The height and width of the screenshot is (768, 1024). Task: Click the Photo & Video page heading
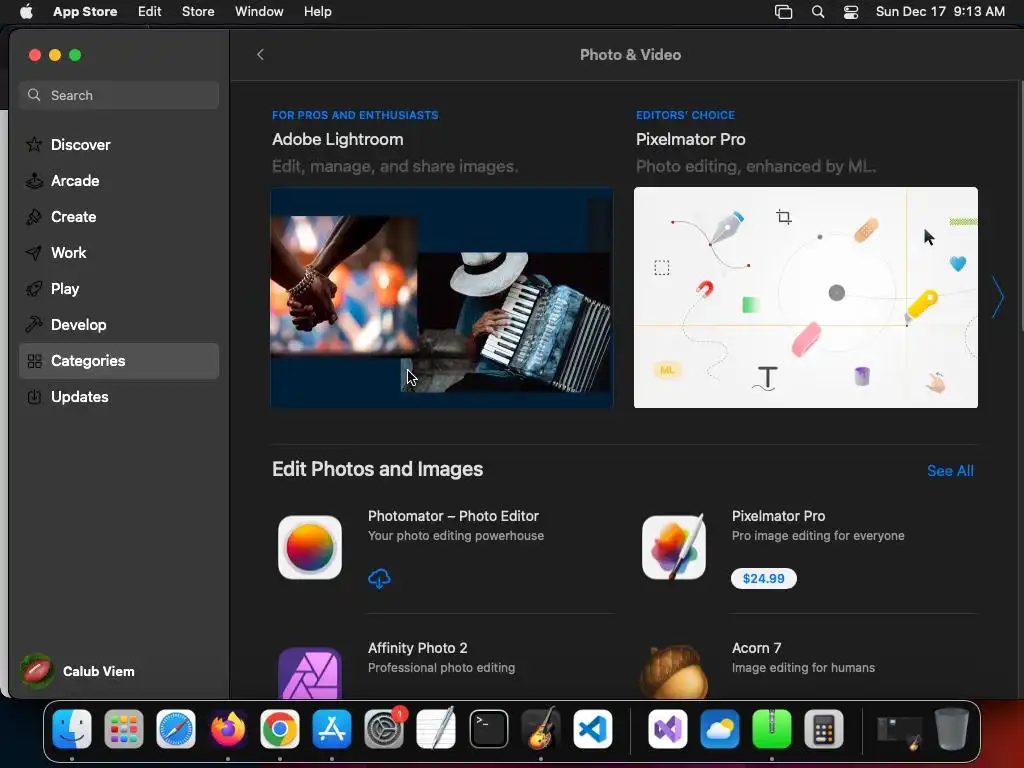(630, 55)
